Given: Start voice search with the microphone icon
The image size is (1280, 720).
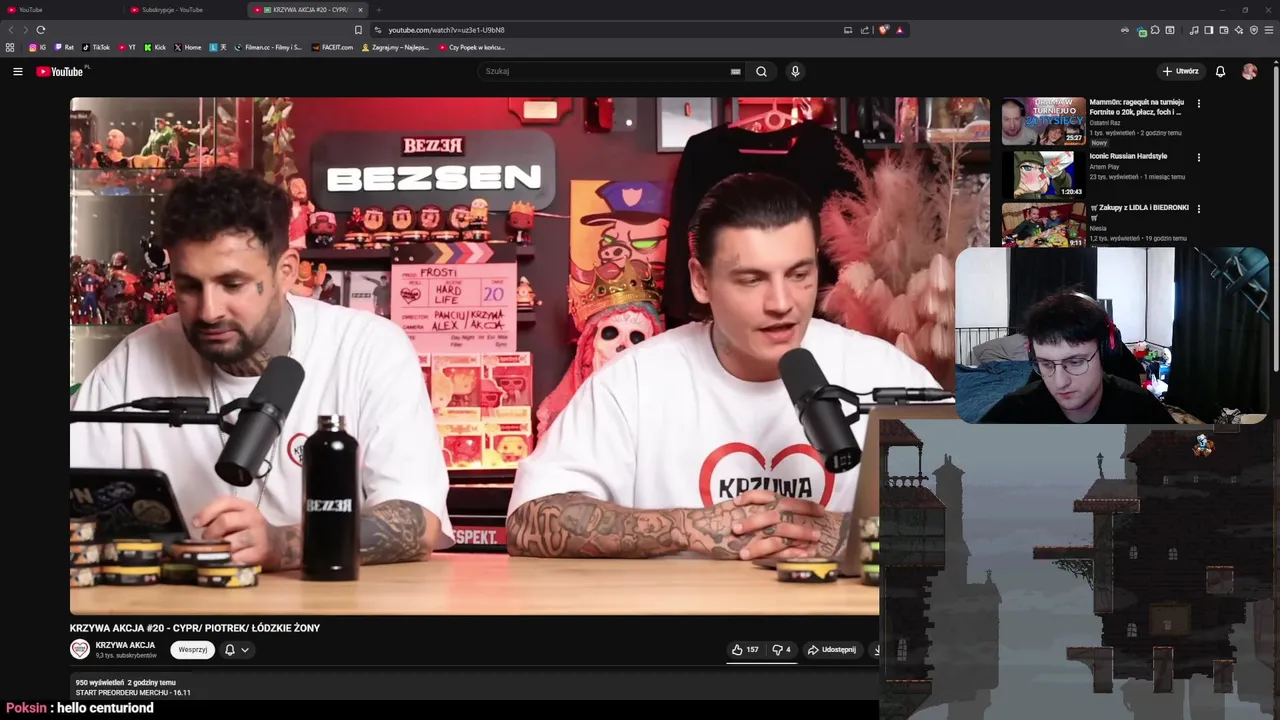Looking at the screenshot, I should [795, 71].
